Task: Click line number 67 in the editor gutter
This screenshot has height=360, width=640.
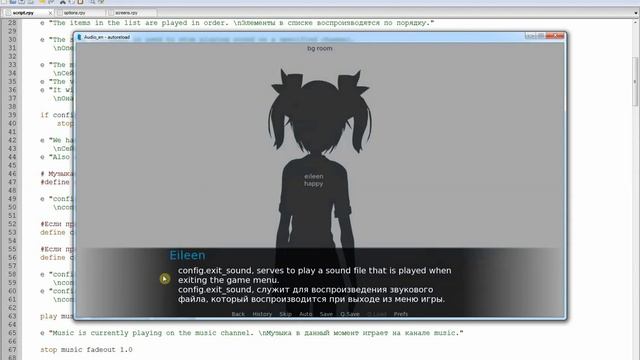Action: pyautogui.click(x=12, y=350)
